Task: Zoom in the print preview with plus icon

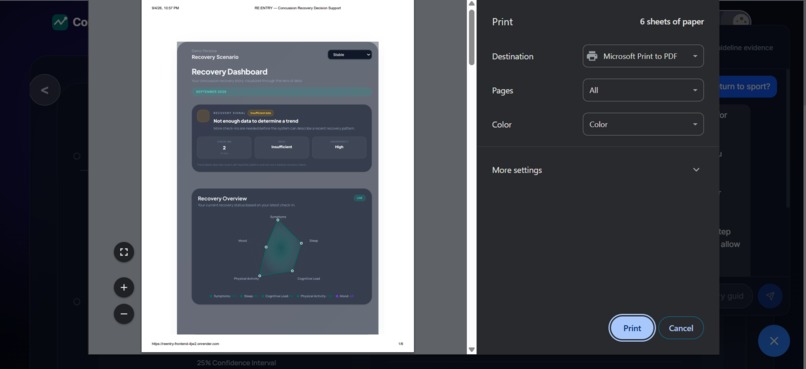Action: (123, 287)
